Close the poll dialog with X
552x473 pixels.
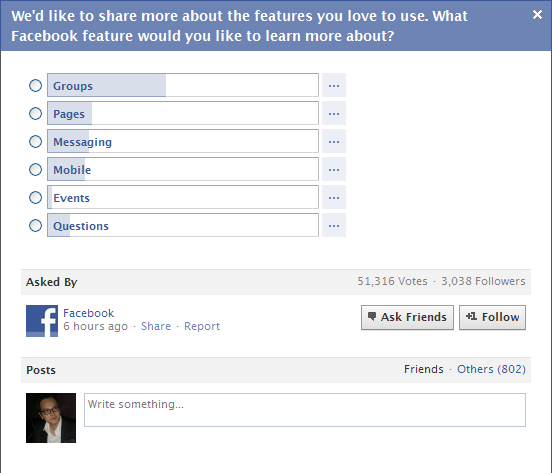[537, 14]
